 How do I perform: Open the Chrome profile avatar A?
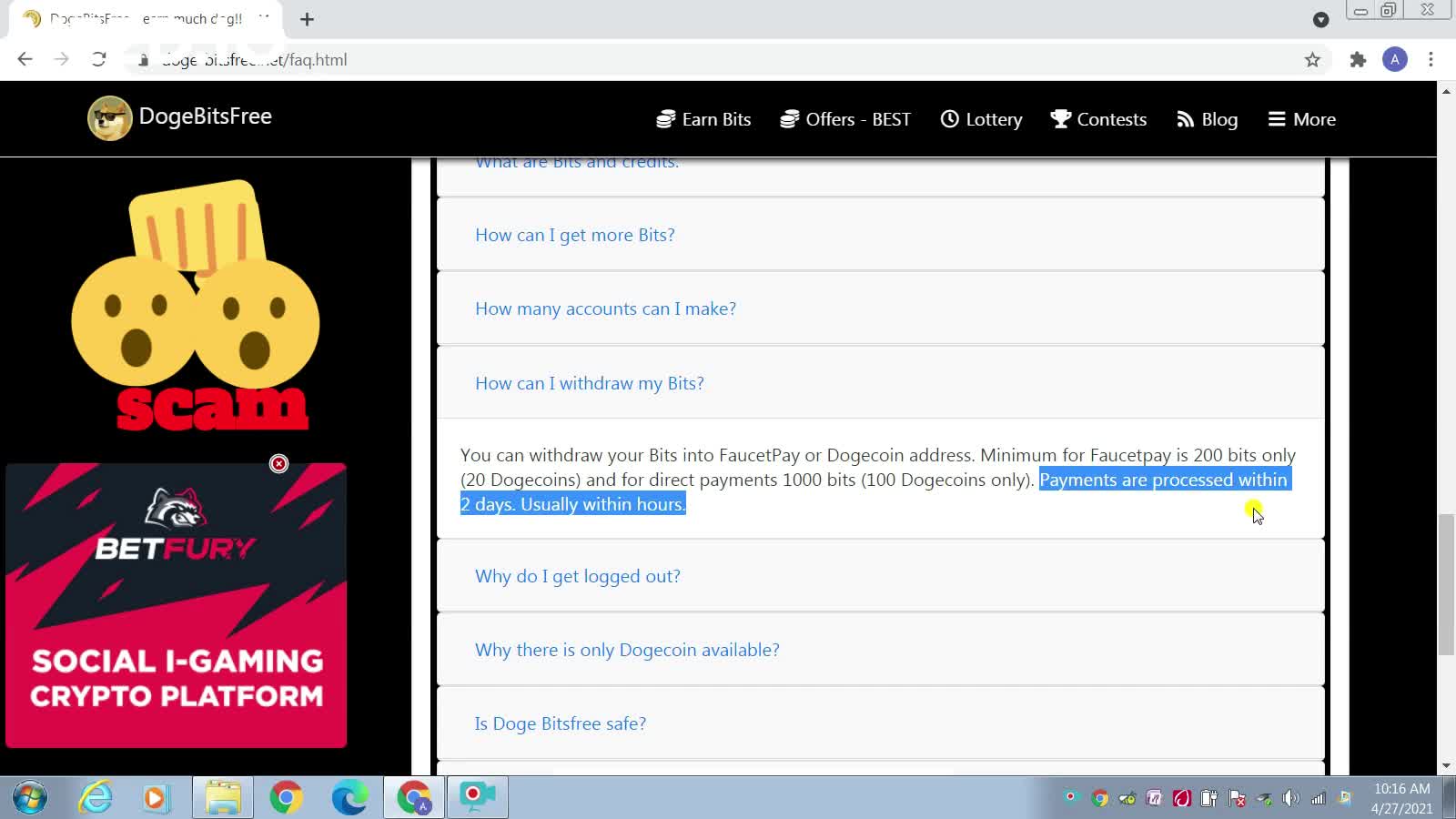pos(1395,60)
